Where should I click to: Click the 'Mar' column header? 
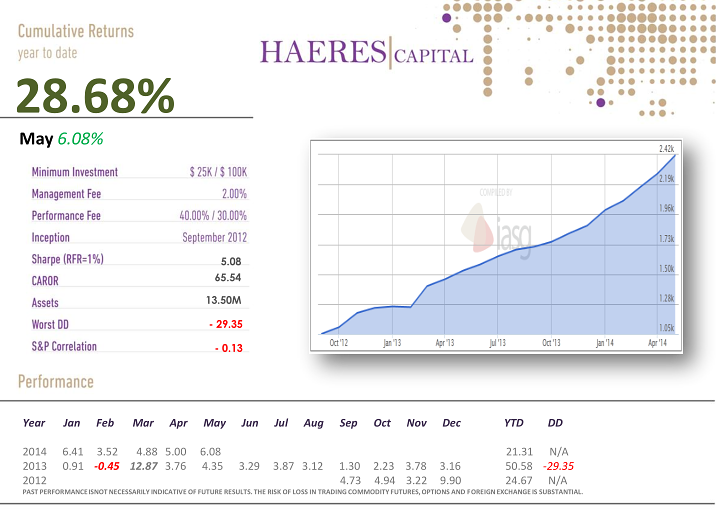(x=143, y=423)
